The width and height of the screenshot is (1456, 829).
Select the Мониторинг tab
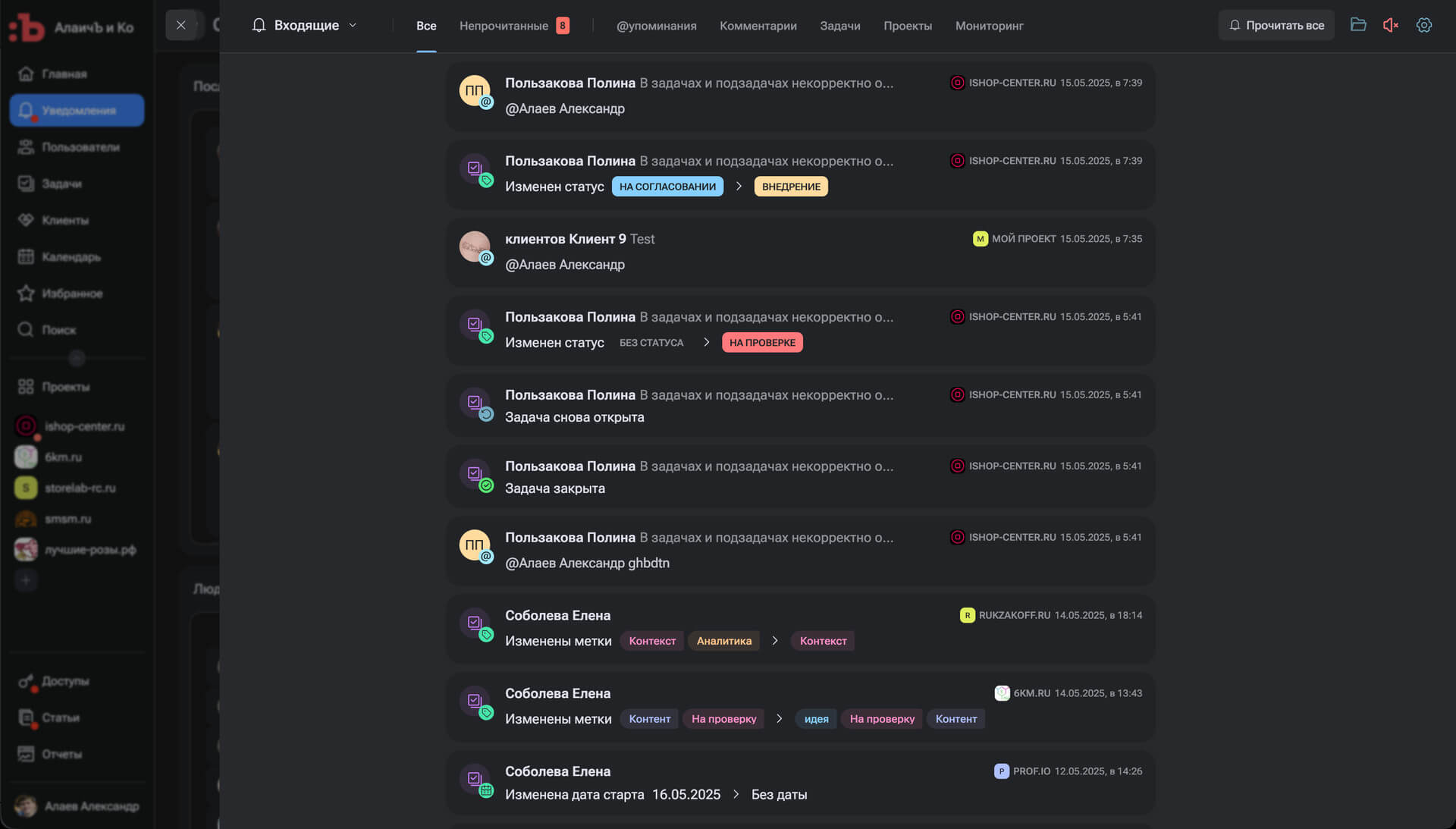989,26
